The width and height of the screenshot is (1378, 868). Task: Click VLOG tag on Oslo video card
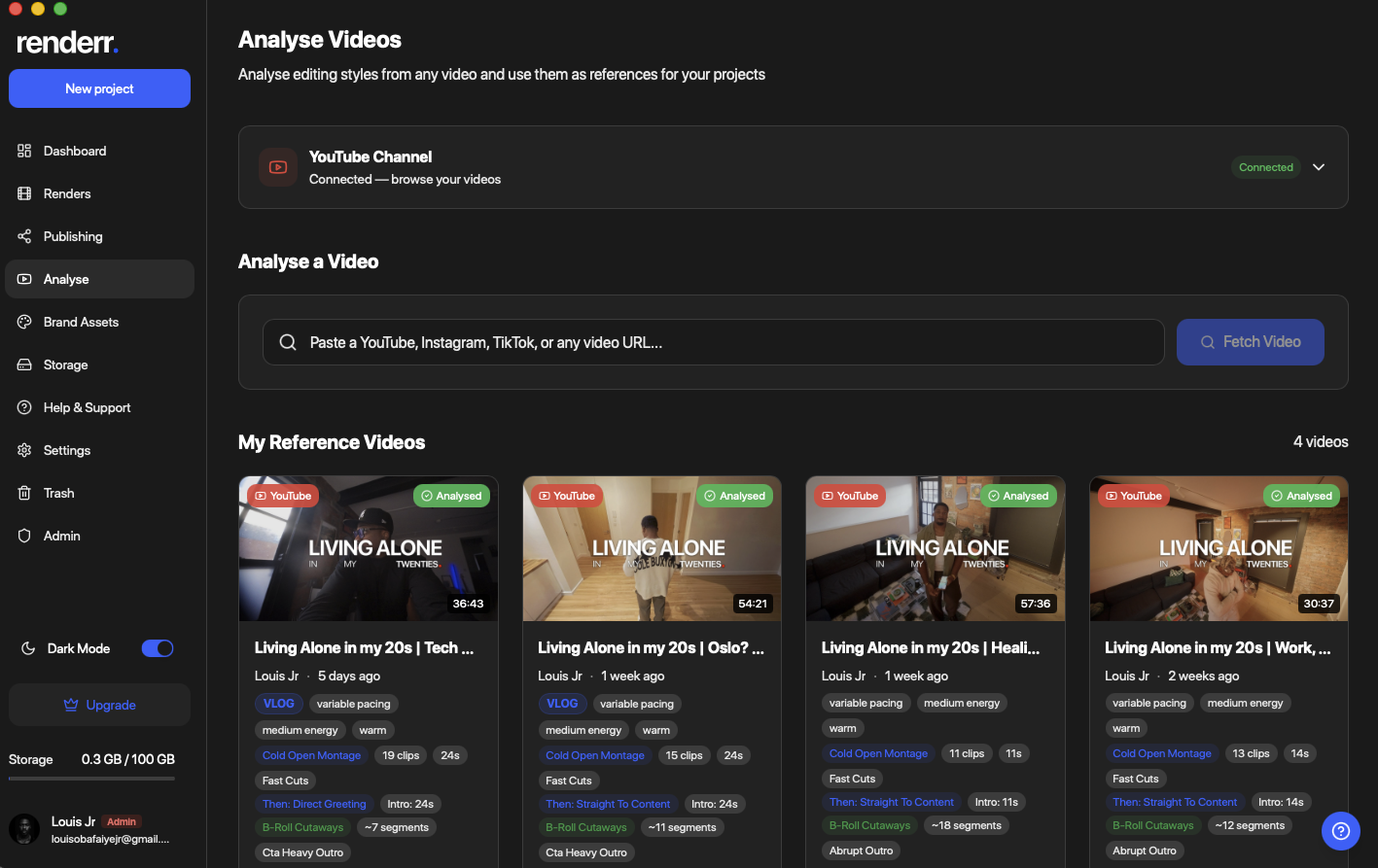(562, 704)
